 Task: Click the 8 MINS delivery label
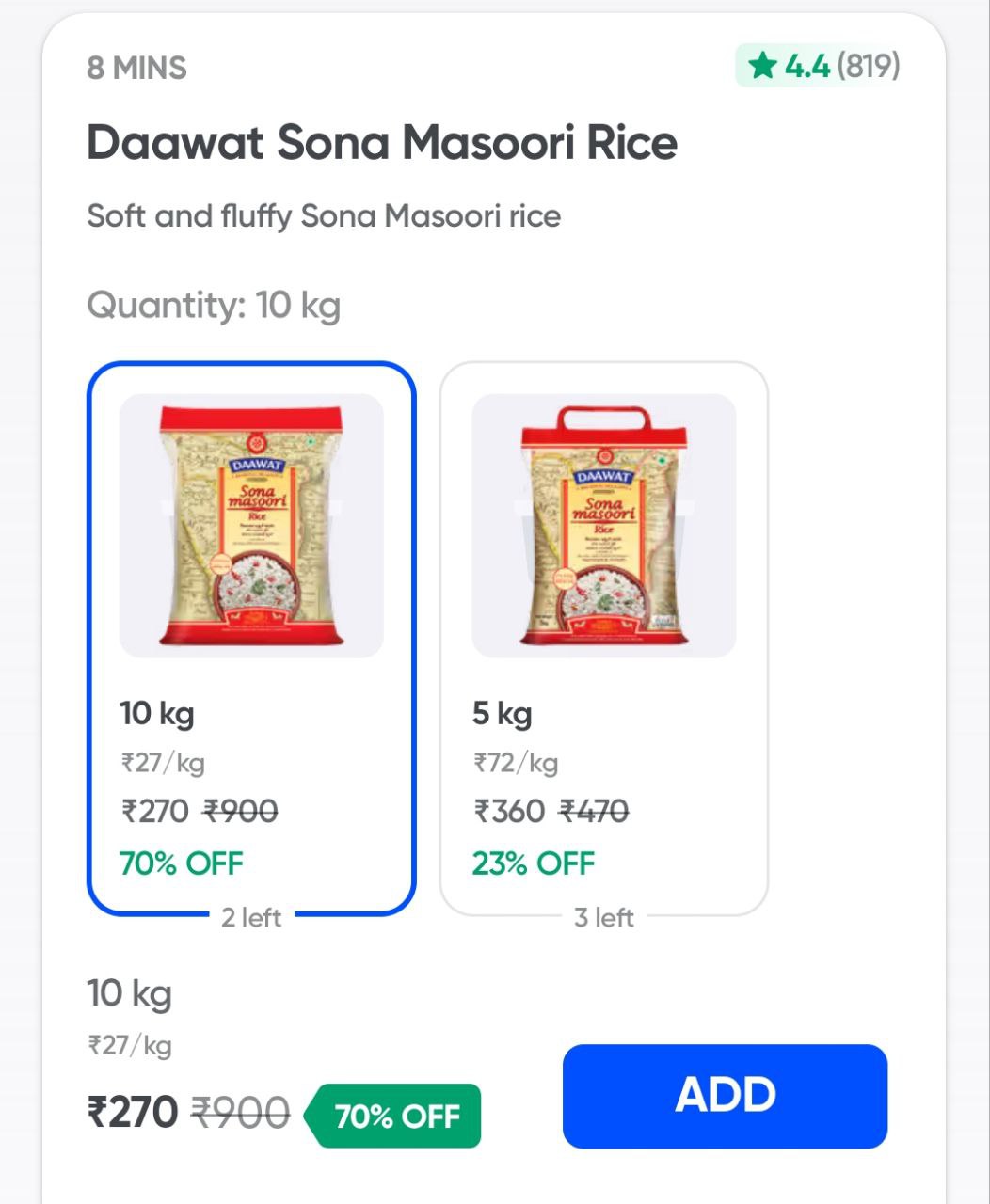137,69
